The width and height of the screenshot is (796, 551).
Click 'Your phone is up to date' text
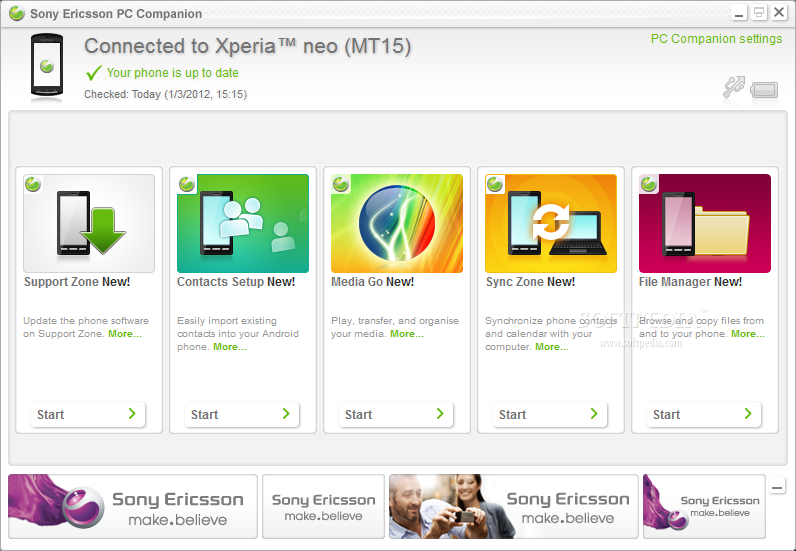(x=173, y=73)
